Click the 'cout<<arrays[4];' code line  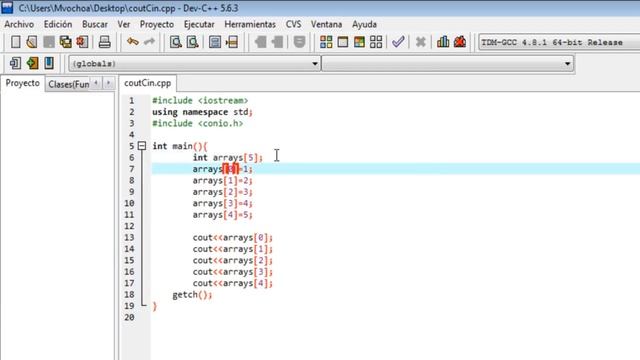click(x=233, y=283)
